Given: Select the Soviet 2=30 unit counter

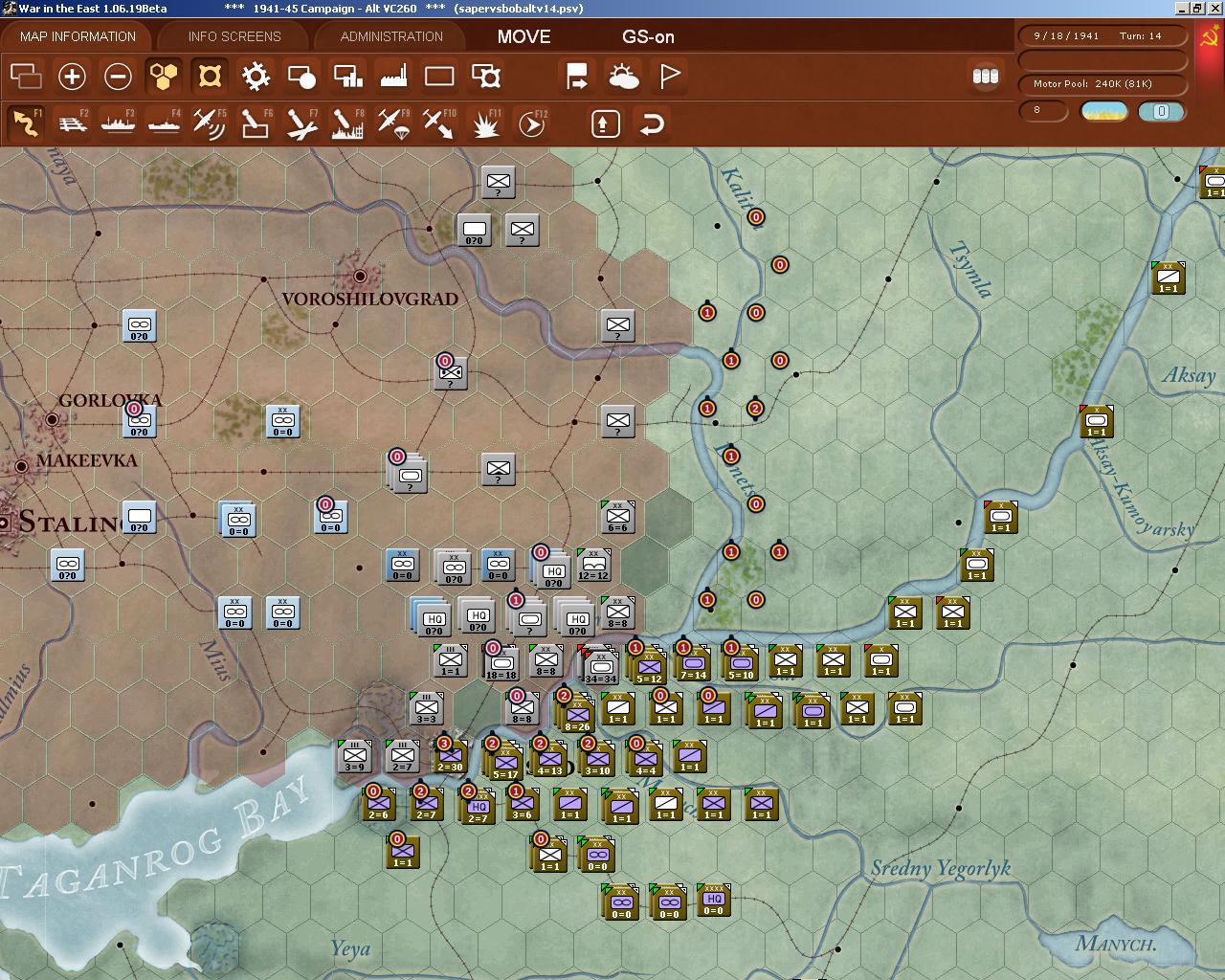Looking at the screenshot, I should pyautogui.click(x=450, y=755).
